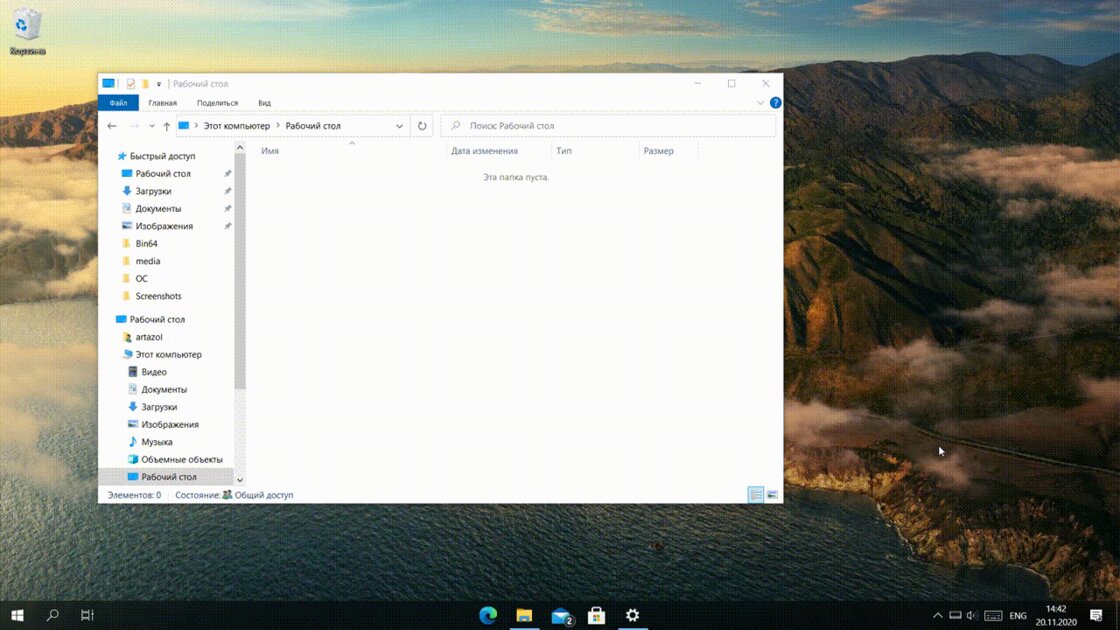Click the refresh icon next to the address bar
The width and height of the screenshot is (1120, 630).
click(x=421, y=125)
